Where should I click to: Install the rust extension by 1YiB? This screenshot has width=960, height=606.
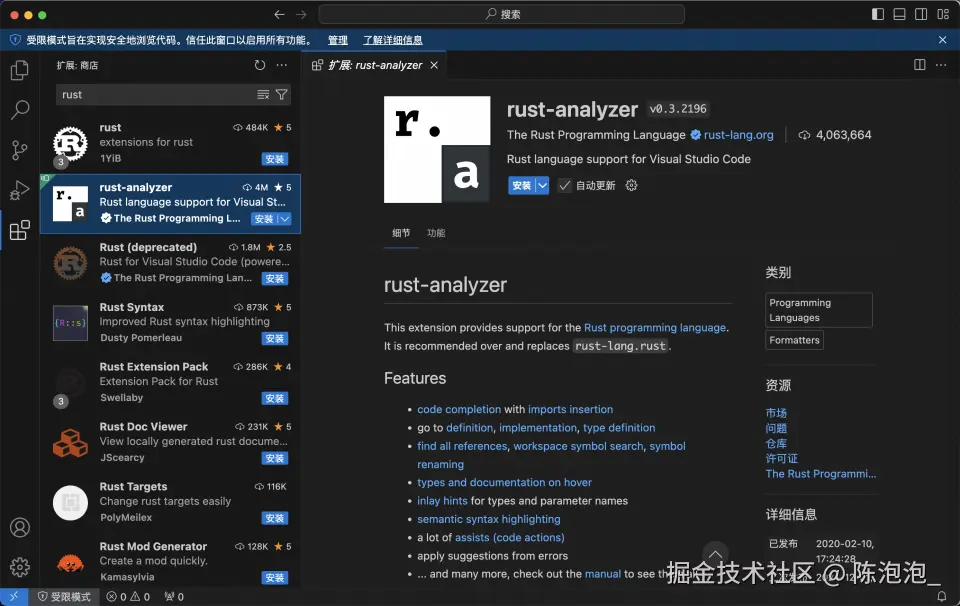(275, 159)
